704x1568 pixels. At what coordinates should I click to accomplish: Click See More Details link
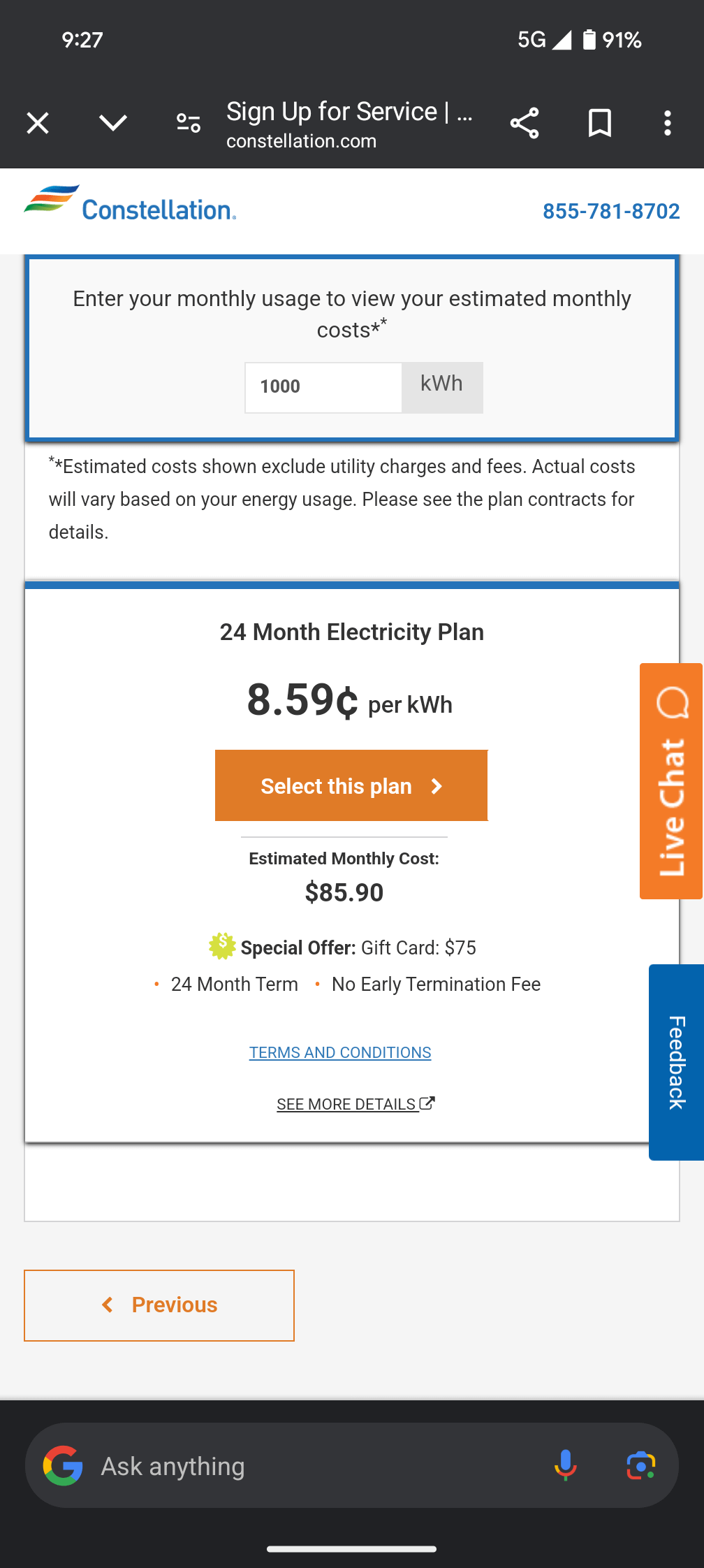(346, 1104)
